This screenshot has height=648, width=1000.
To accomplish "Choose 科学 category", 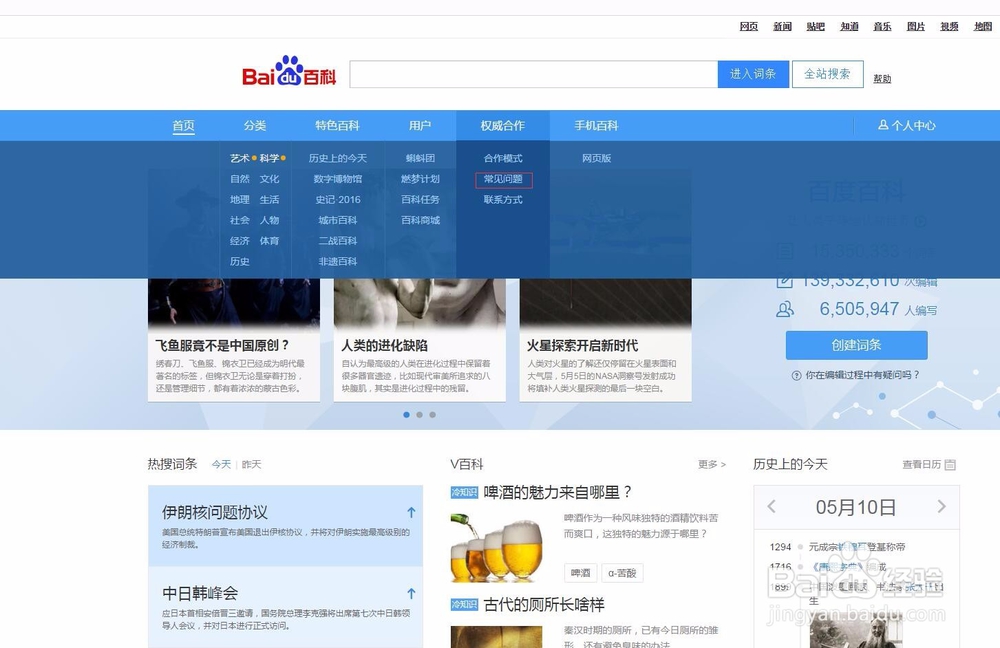I will pos(269,158).
